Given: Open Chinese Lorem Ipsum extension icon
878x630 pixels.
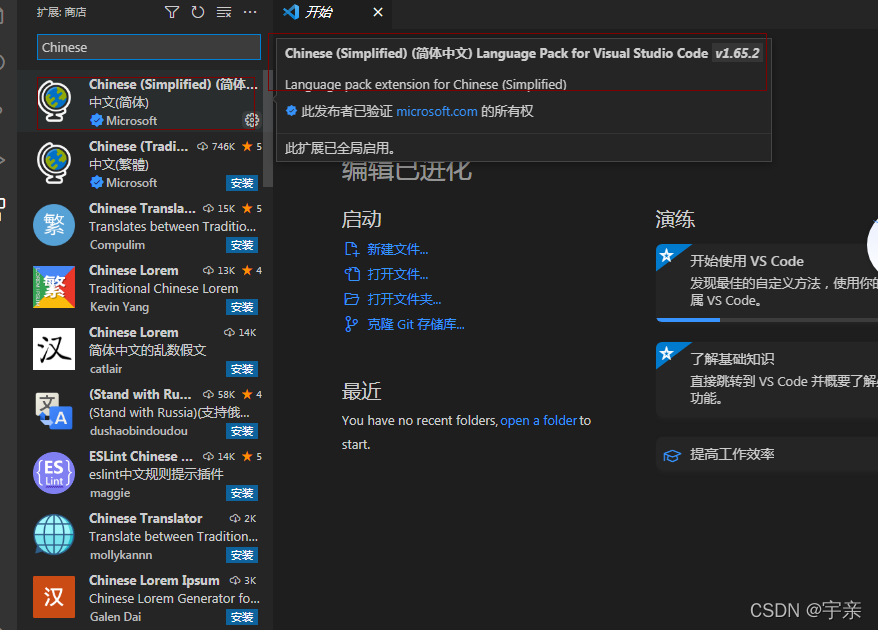Looking at the screenshot, I should [54, 597].
